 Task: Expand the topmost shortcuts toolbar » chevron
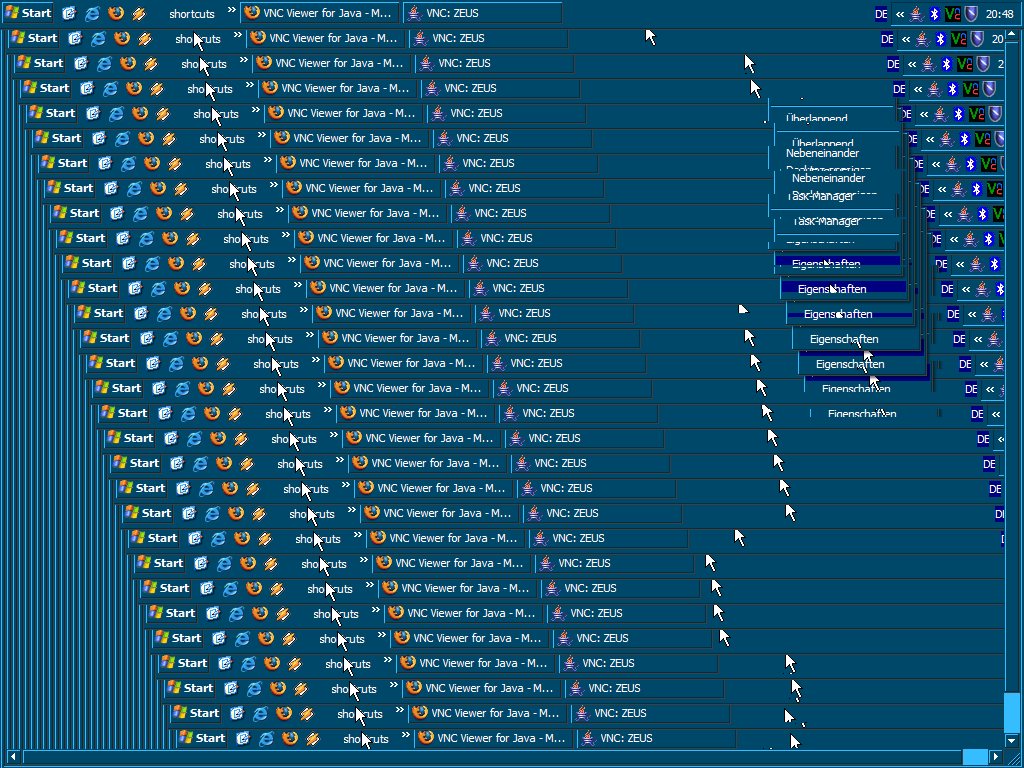click(231, 12)
